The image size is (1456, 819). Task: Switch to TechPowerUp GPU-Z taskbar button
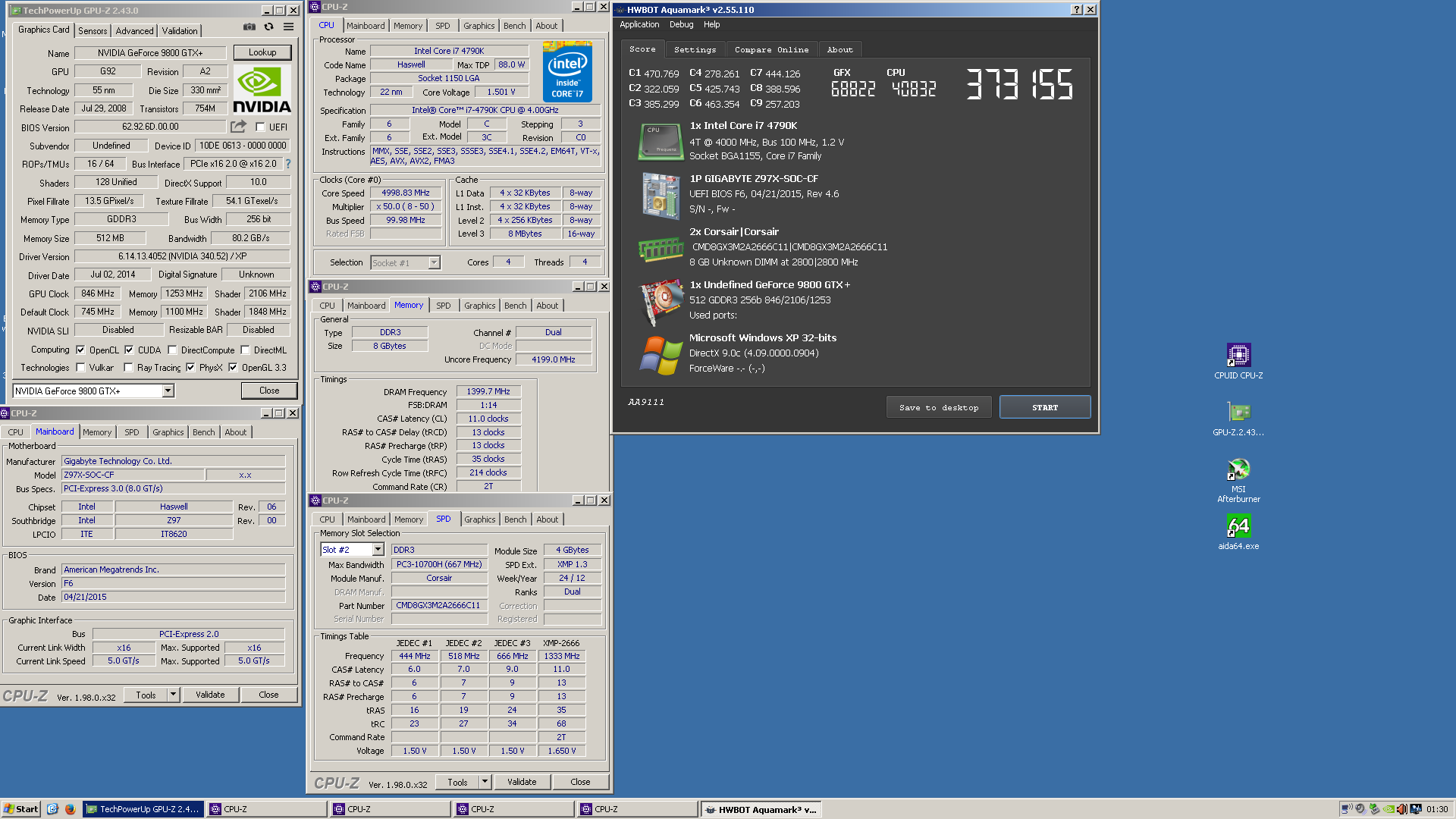tap(143, 809)
